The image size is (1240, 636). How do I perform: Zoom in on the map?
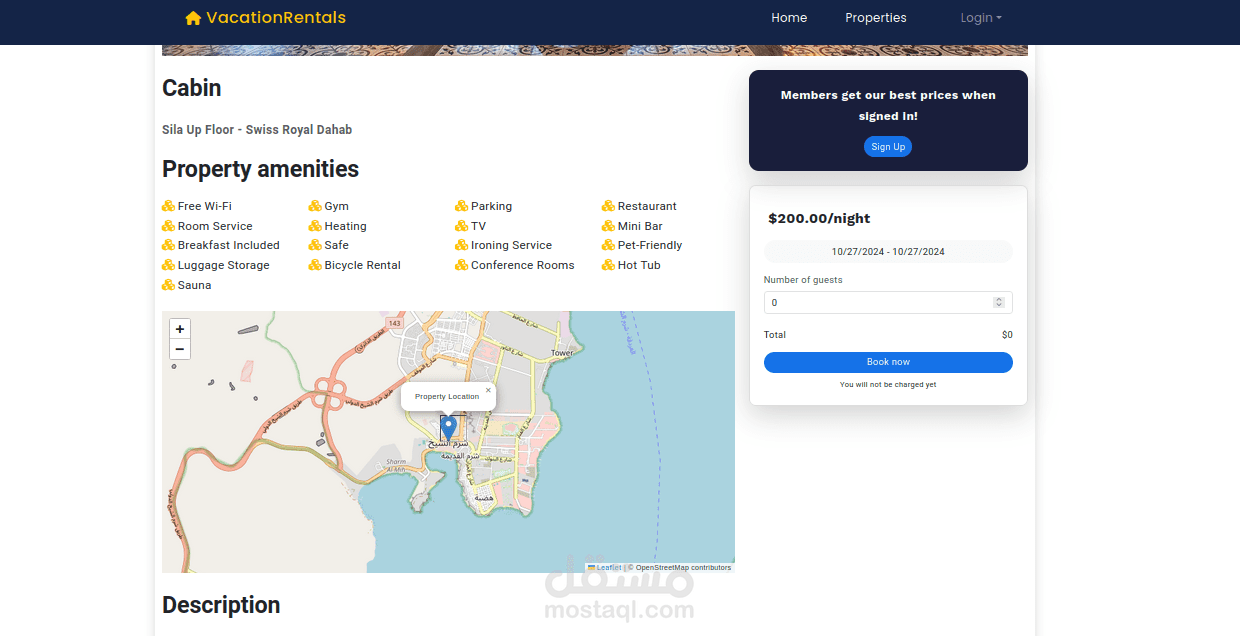tap(180, 329)
